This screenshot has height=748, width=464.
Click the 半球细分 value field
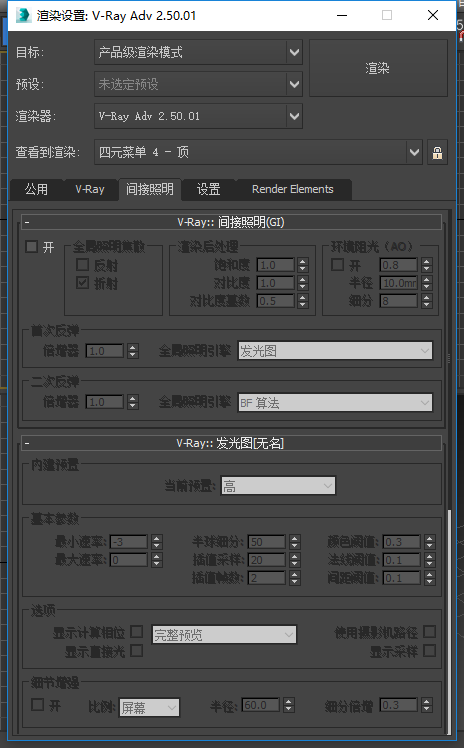(267, 542)
